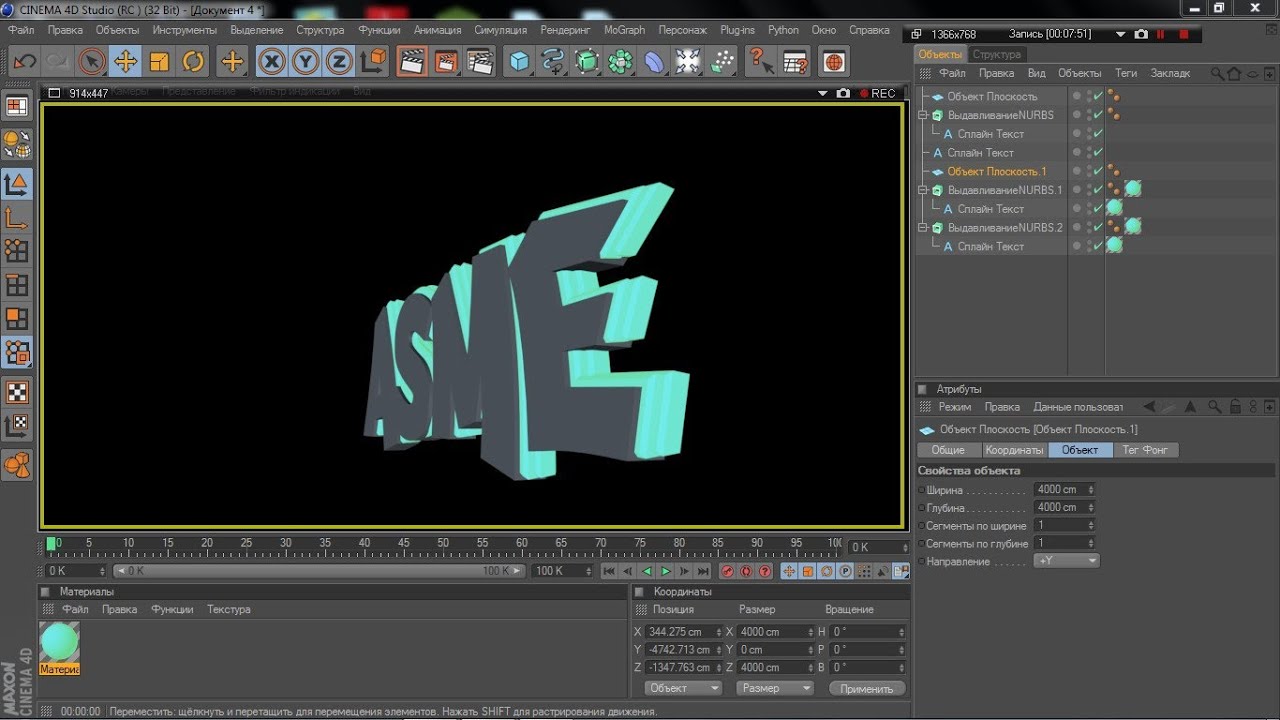This screenshot has height=720, width=1280.
Task: Open the render settings clapperboard icon
Action: coord(481,62)
